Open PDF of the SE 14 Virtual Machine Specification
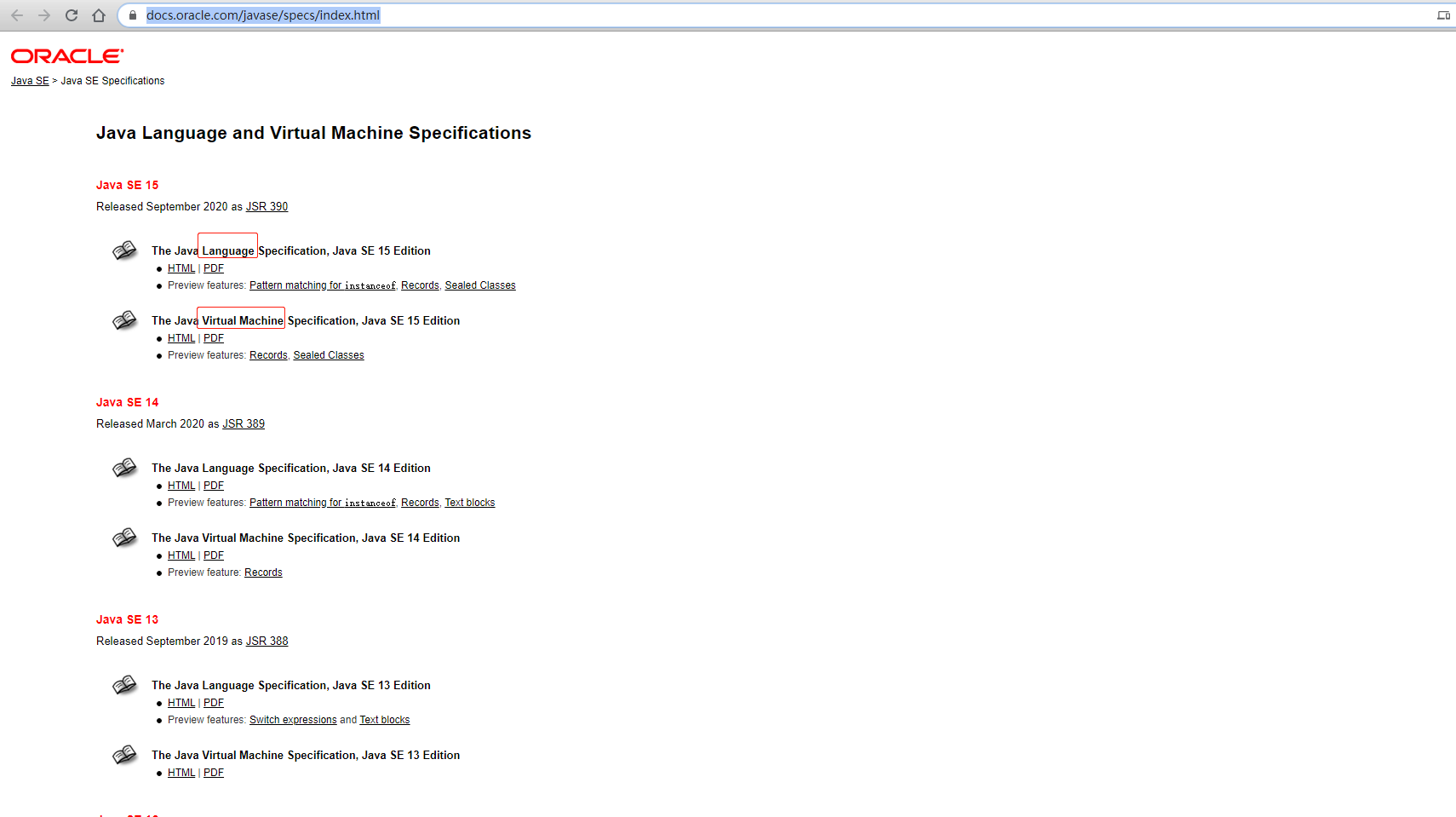 click(x=214, y=555)
